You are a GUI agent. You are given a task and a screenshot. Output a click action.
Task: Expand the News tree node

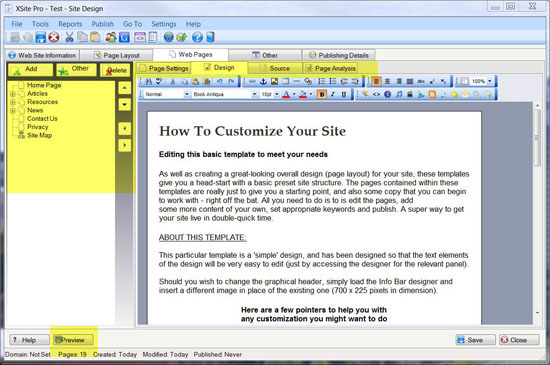click(x=13, y=111)
